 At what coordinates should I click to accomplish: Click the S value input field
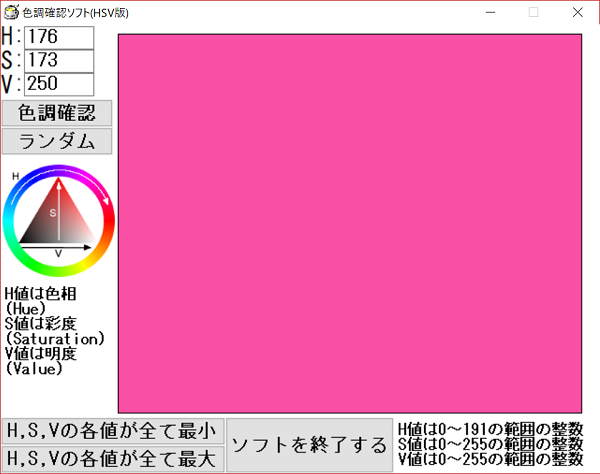tap(59, 61)
